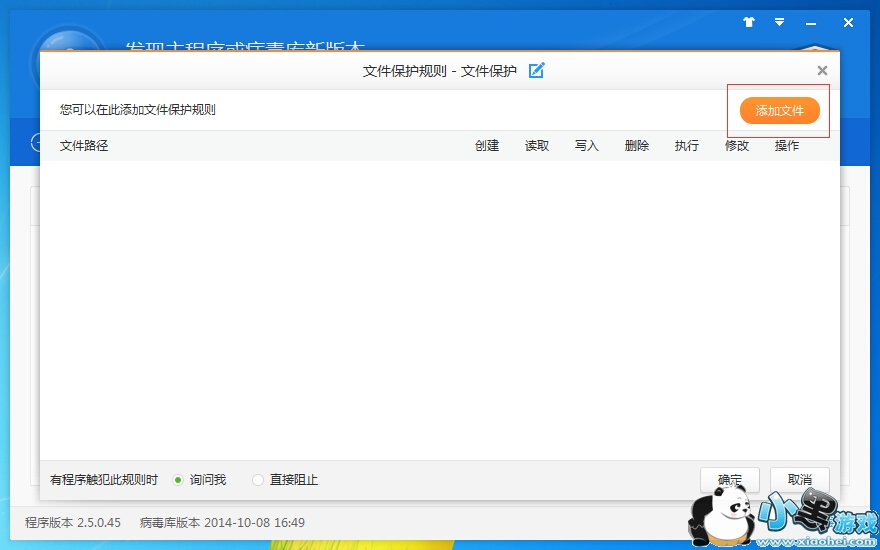Click the 删除 column header

pos(636,146)
